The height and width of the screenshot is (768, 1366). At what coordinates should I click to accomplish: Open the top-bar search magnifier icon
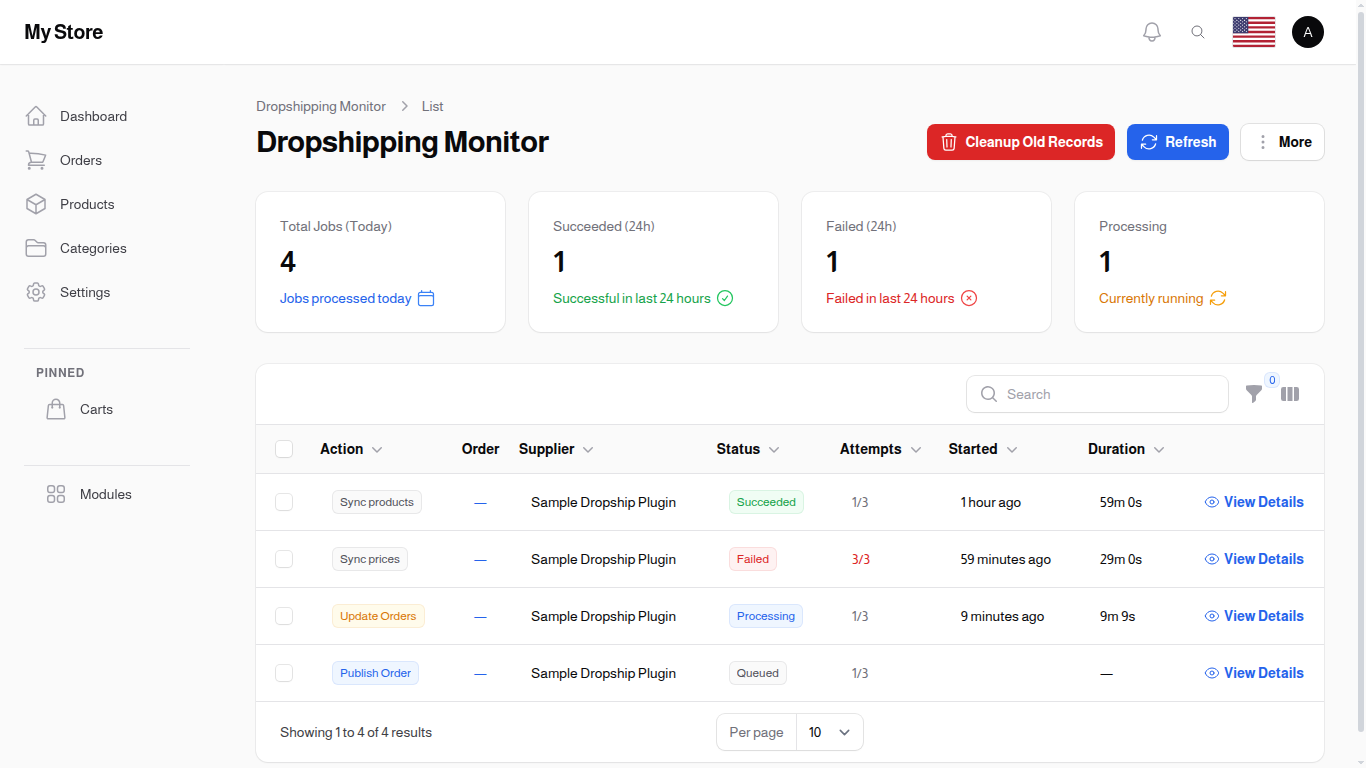[1198, 31]
